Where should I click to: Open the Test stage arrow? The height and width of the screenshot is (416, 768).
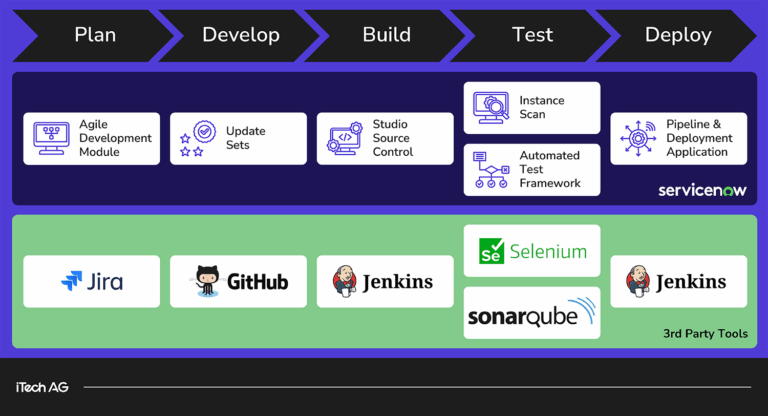(x=532, y=35)
